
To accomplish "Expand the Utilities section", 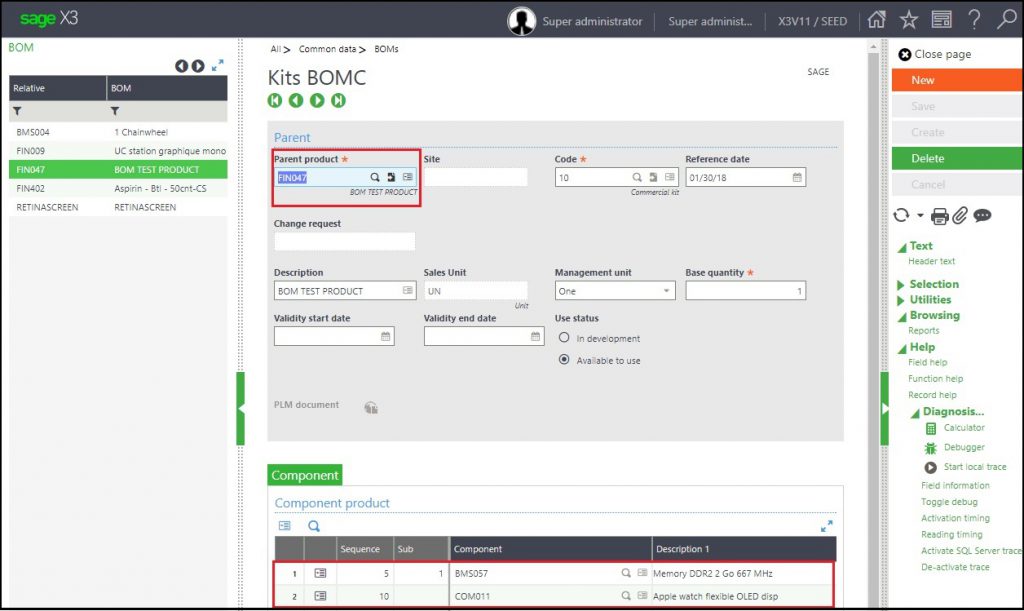I will click(901, 300).
